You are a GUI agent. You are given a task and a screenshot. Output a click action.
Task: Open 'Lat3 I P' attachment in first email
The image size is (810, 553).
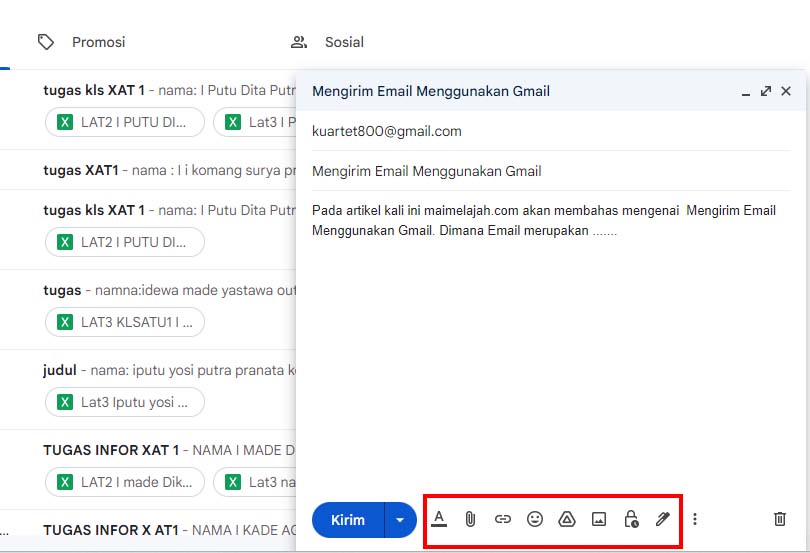pyautogui.click(x=255, y=122)
